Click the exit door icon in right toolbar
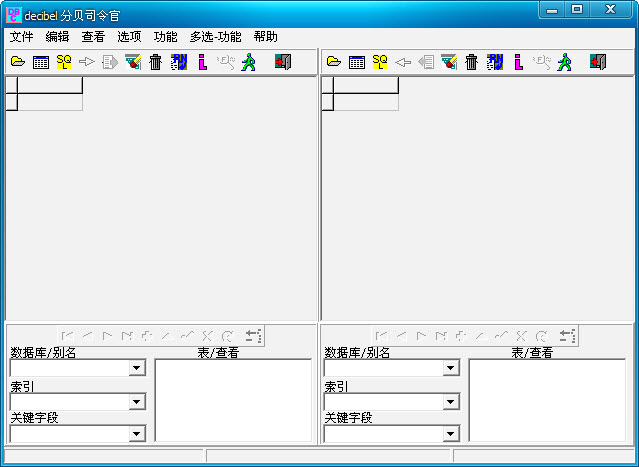This screenshot has height=467, width=639. pyautogui.click(x=598, y=62)
